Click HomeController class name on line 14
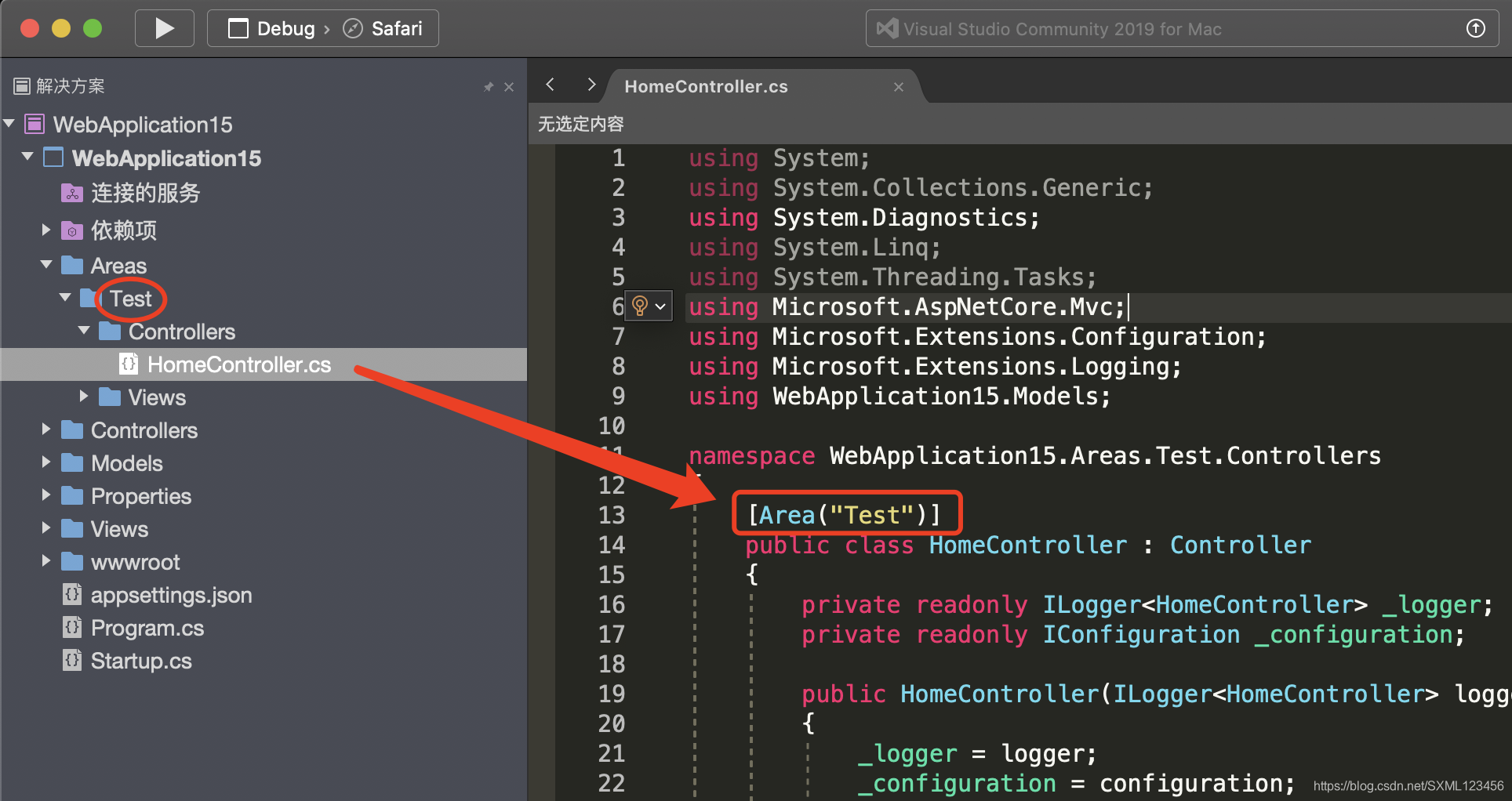 (x=1027, y=545)
